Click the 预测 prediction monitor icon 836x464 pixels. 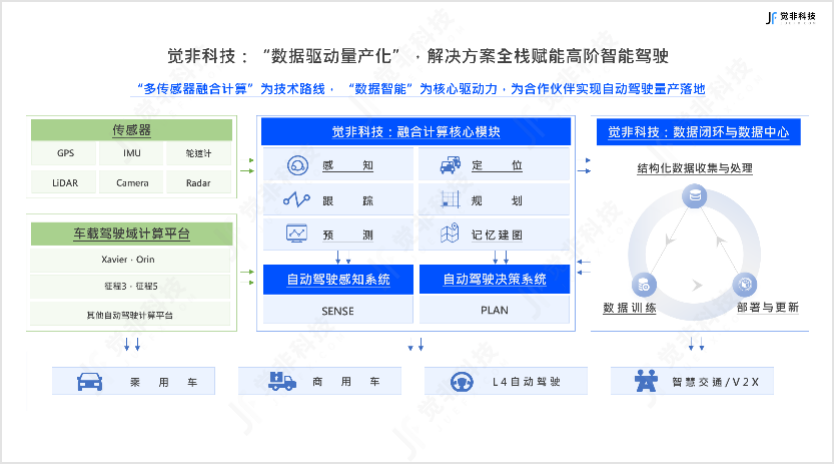point(296,234)
